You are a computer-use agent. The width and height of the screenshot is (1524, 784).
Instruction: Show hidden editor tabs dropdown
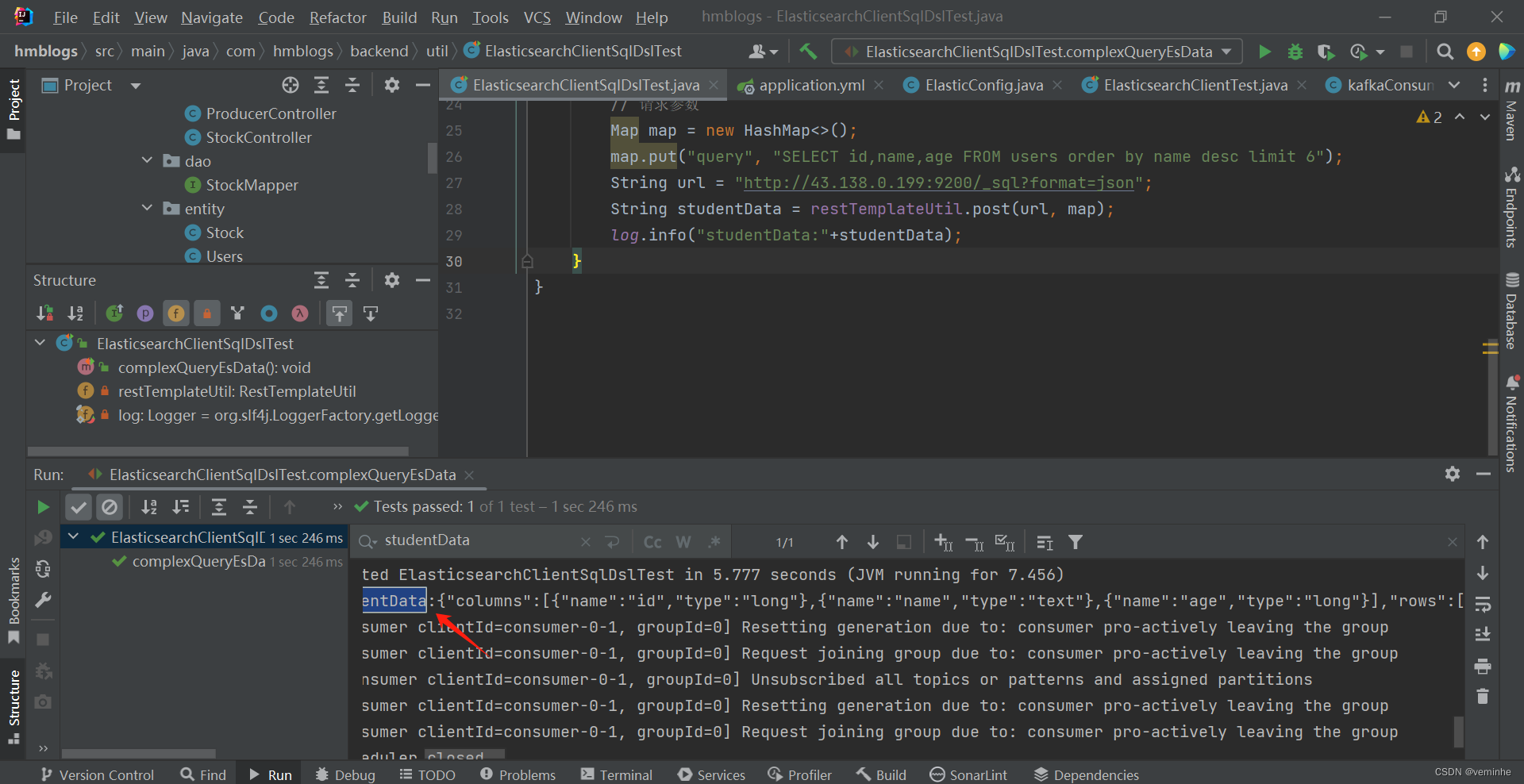coord(1454,85)
